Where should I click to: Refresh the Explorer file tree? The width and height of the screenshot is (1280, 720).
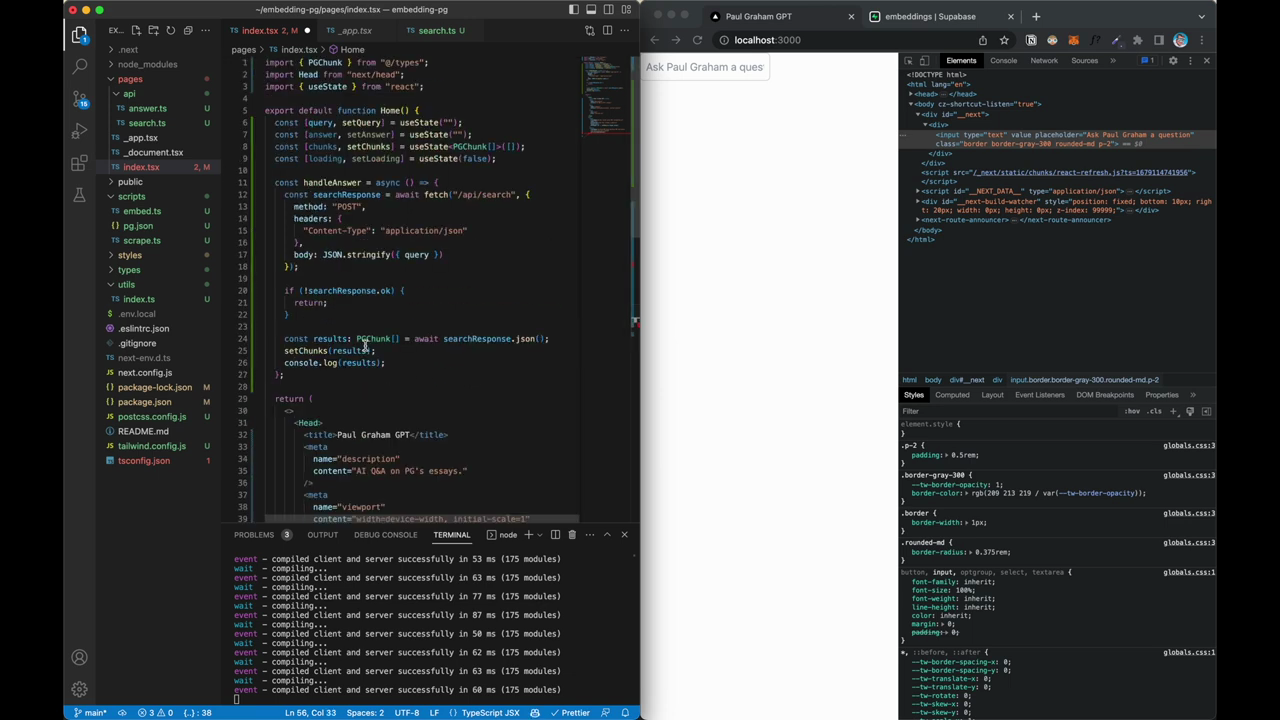(x=170, y=30)
